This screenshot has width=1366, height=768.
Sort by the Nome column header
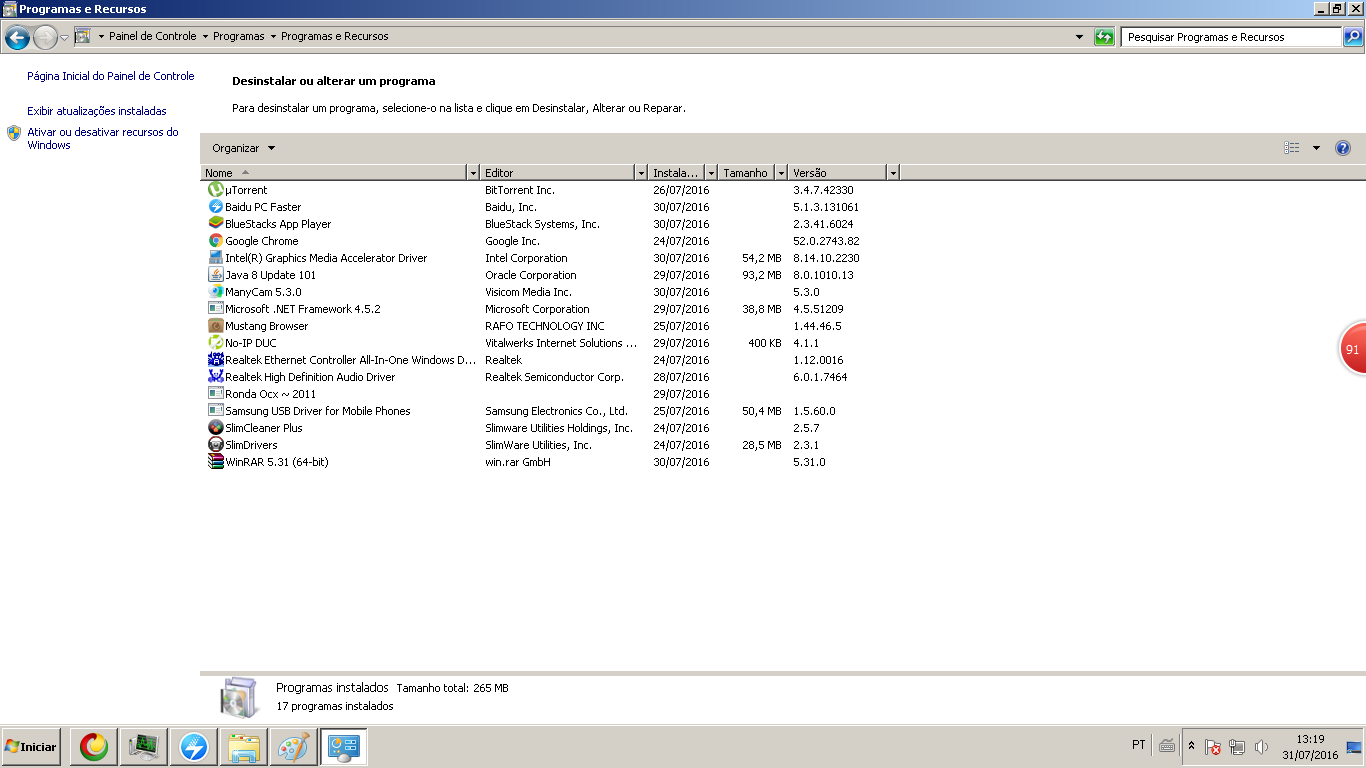pyautogui.click(x=334, y=173)
